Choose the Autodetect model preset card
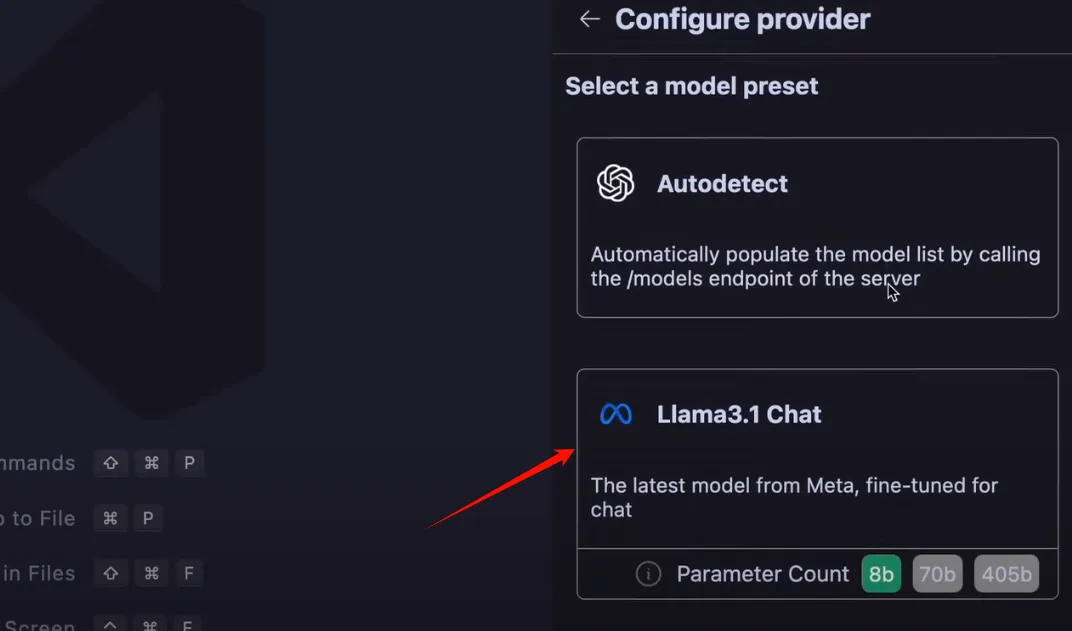 [818, 228]
